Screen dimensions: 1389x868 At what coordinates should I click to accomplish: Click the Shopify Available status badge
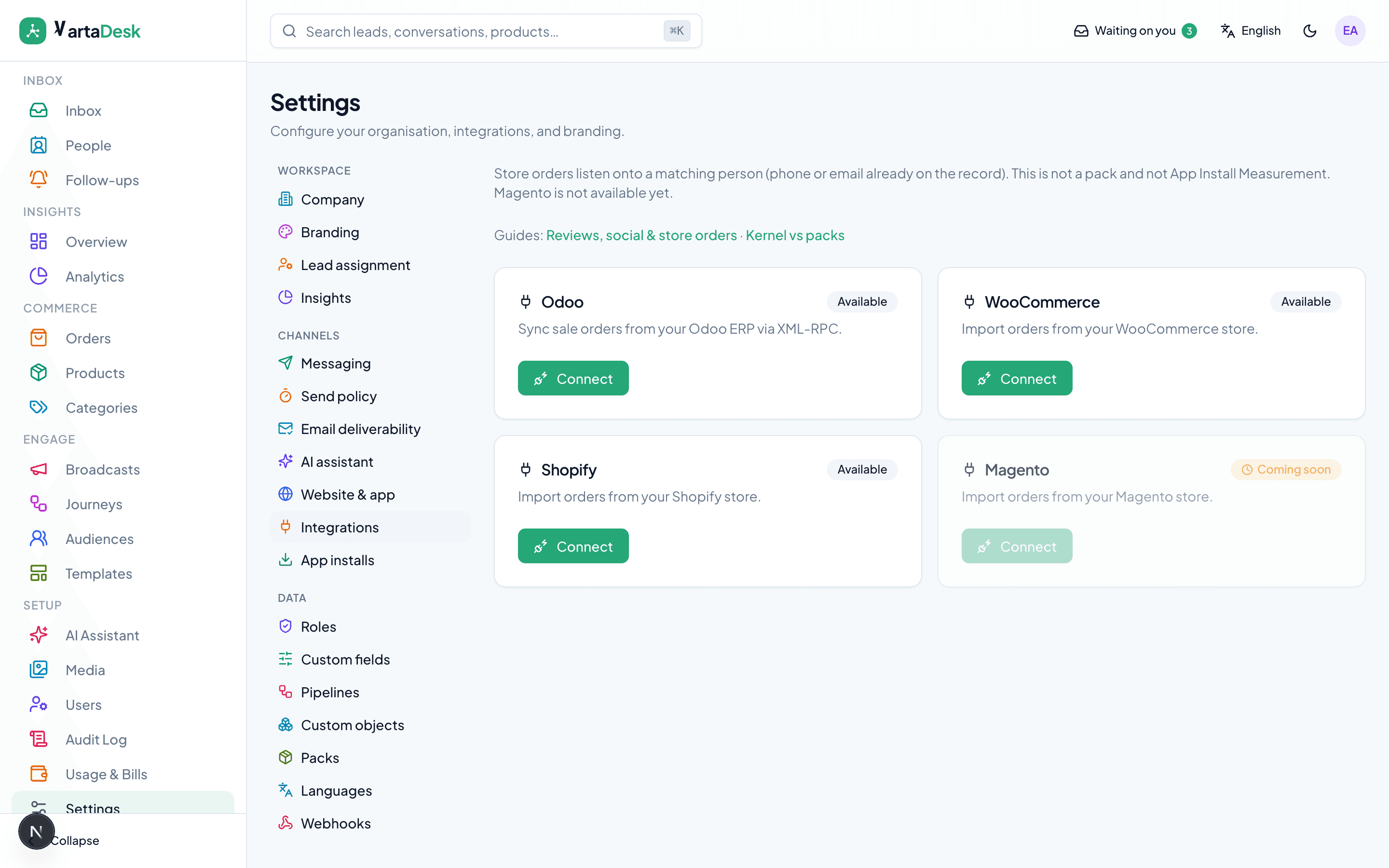coord(861,470)
